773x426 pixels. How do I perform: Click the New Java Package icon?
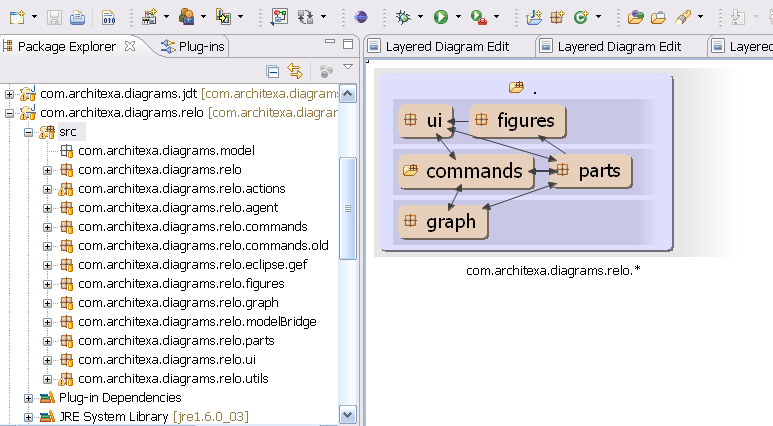(557, 17)
